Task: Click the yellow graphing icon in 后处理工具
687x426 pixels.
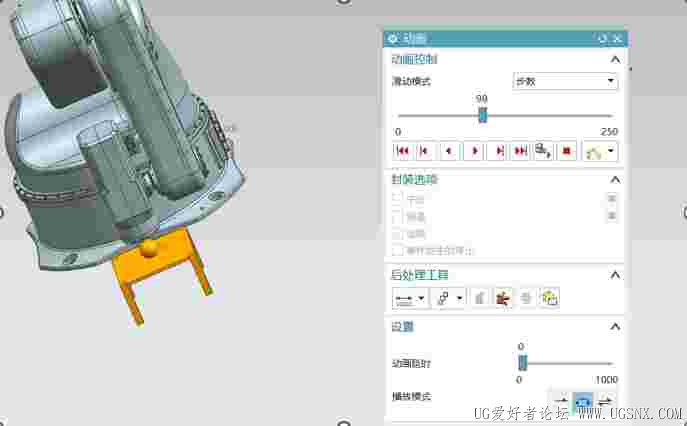Action: 550,298
